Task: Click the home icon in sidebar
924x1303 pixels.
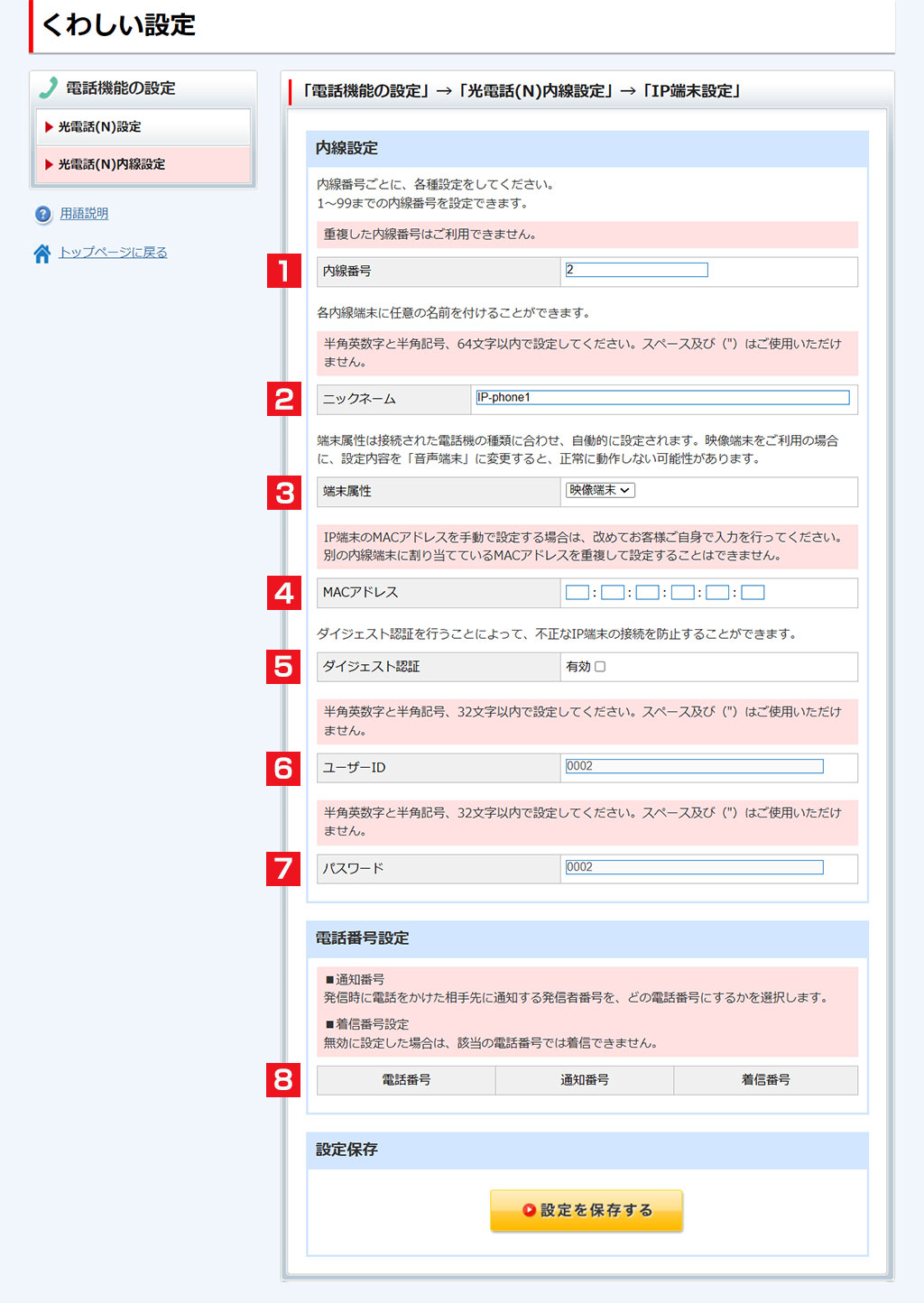Action: [x=42, y=254]
